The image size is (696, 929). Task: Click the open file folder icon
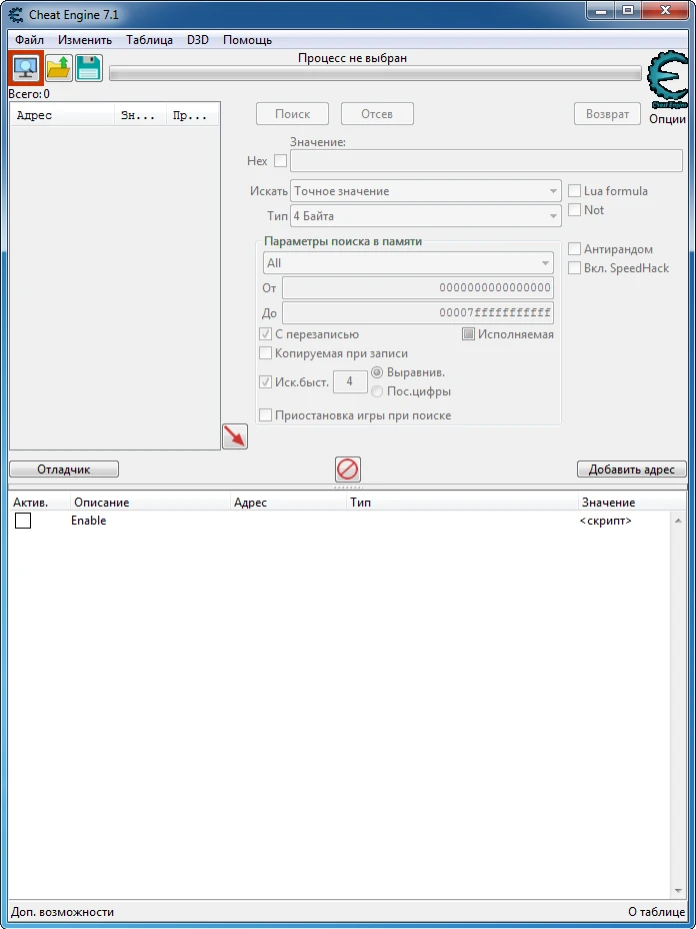coord(58,69)
